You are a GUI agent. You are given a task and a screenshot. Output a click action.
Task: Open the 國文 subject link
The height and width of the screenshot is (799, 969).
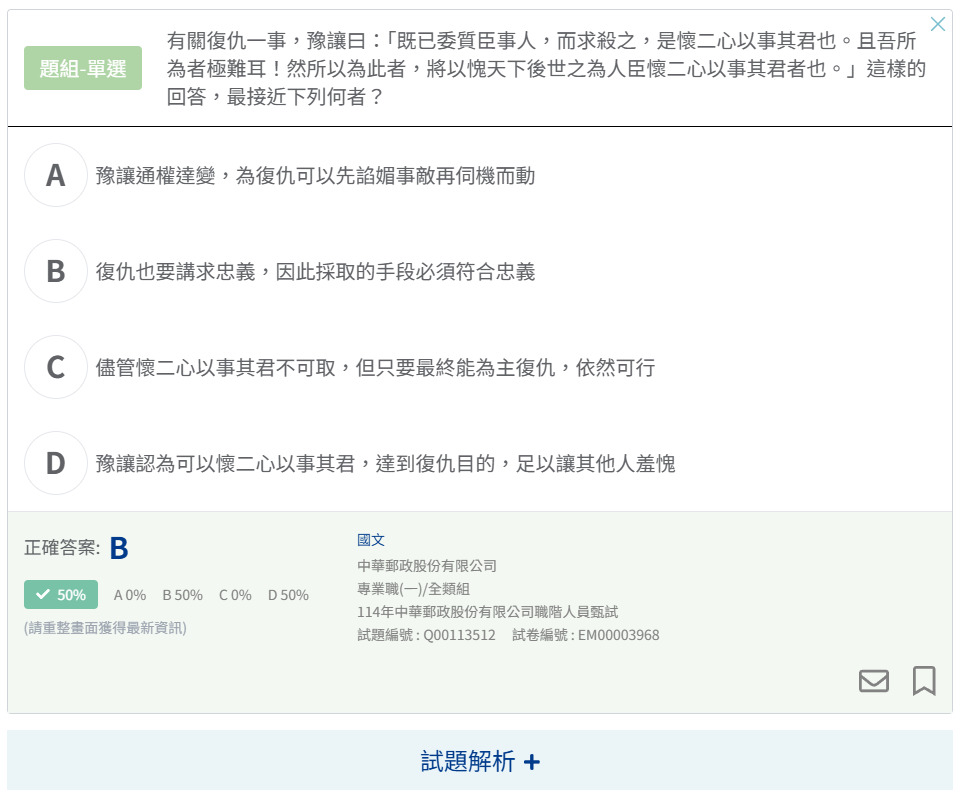[x=370, y=540]
